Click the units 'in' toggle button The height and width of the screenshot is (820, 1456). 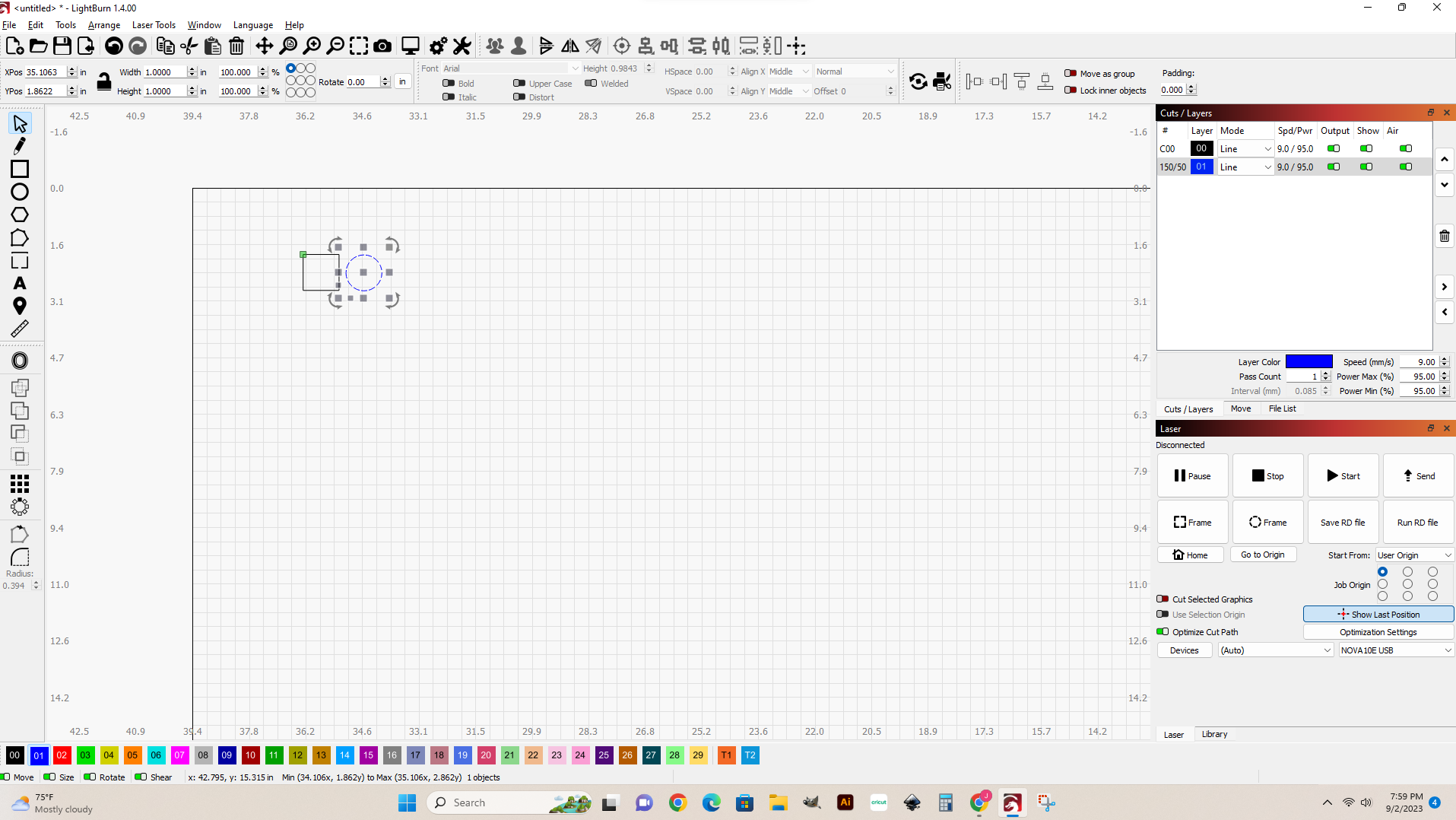[403, 82]
